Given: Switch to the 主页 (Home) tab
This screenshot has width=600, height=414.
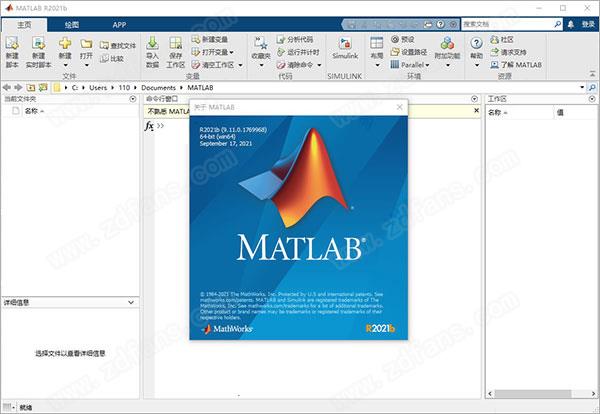Looking at the screenshot, I should coord(24,25).
